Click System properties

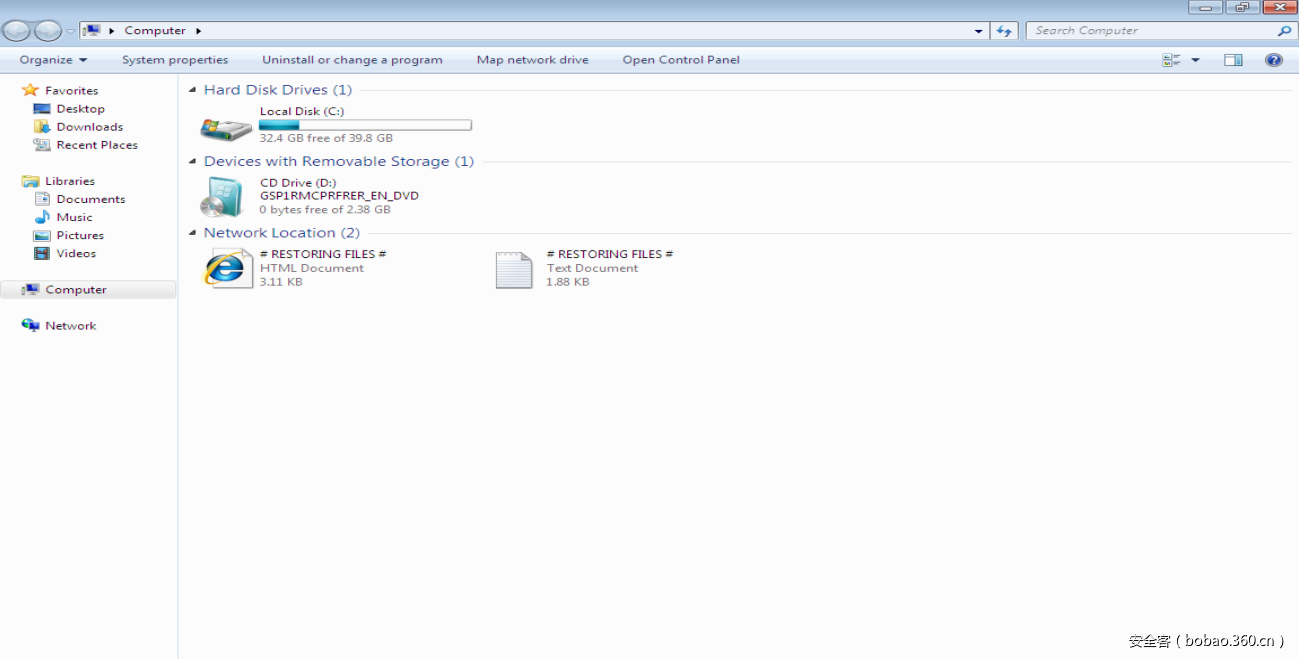pos(175,60)
